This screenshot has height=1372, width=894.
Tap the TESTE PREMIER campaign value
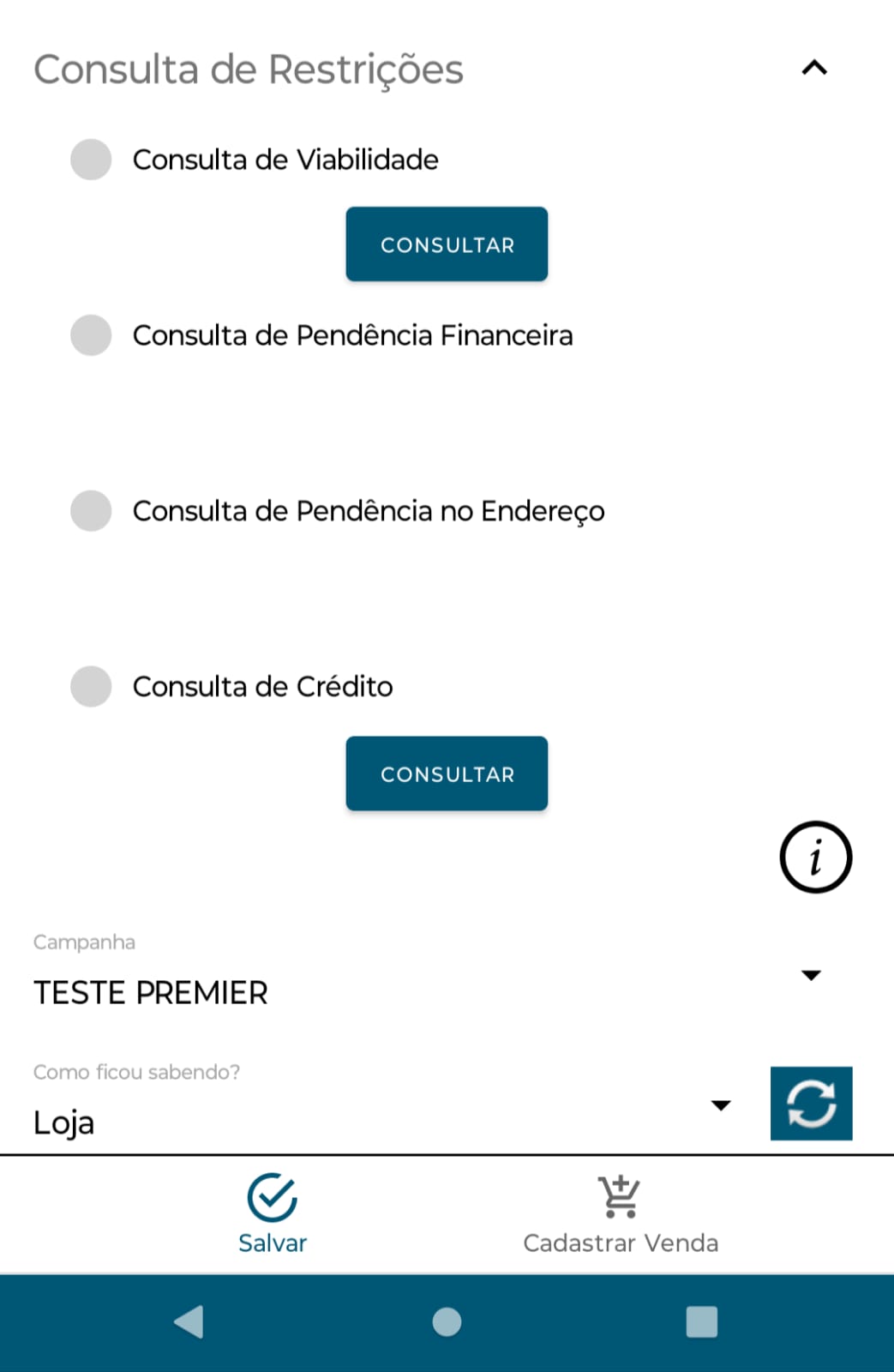click(151, 993)
